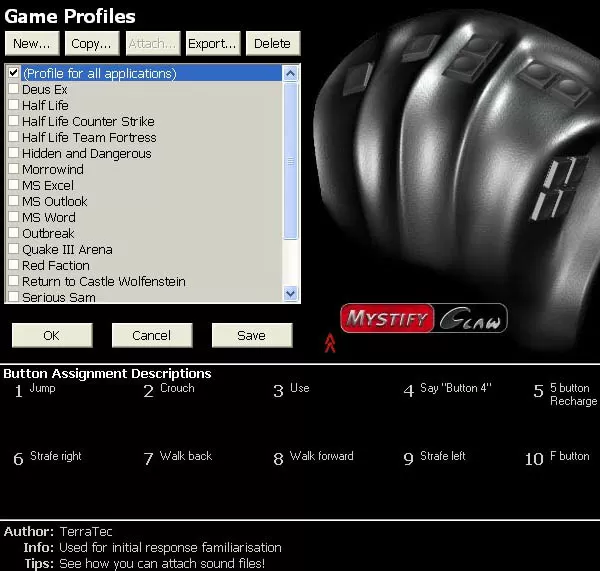Click the Export... button
Viewport: 600px width, 571px height.
coord(213,44)
